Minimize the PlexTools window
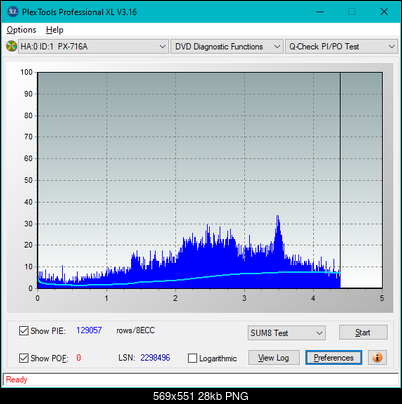Image resolution: width=402 pixels, height=404 pixels. (x=320, y=12)
